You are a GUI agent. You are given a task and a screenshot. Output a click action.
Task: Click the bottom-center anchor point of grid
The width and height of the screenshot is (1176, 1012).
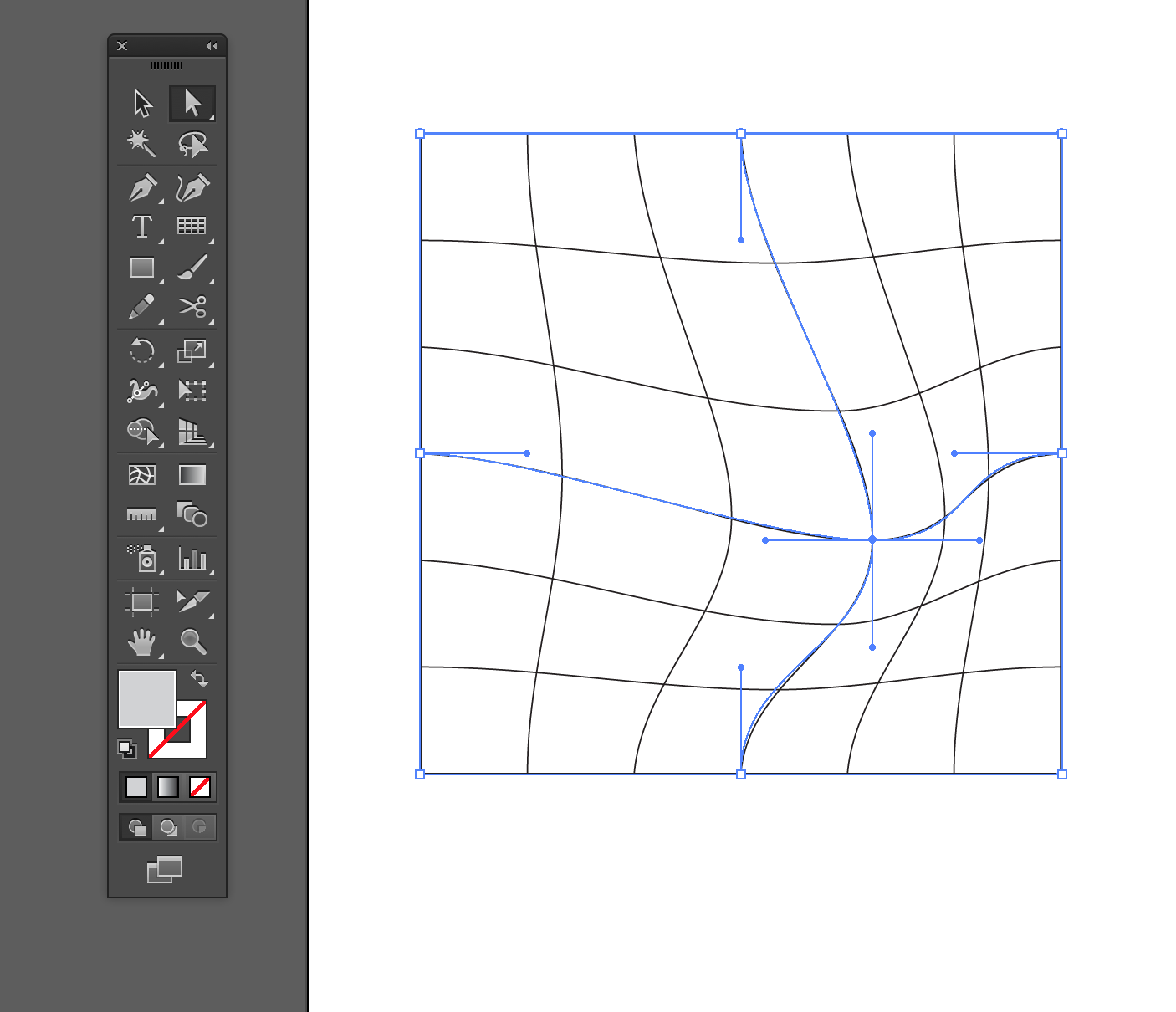(x=741, y=774)
